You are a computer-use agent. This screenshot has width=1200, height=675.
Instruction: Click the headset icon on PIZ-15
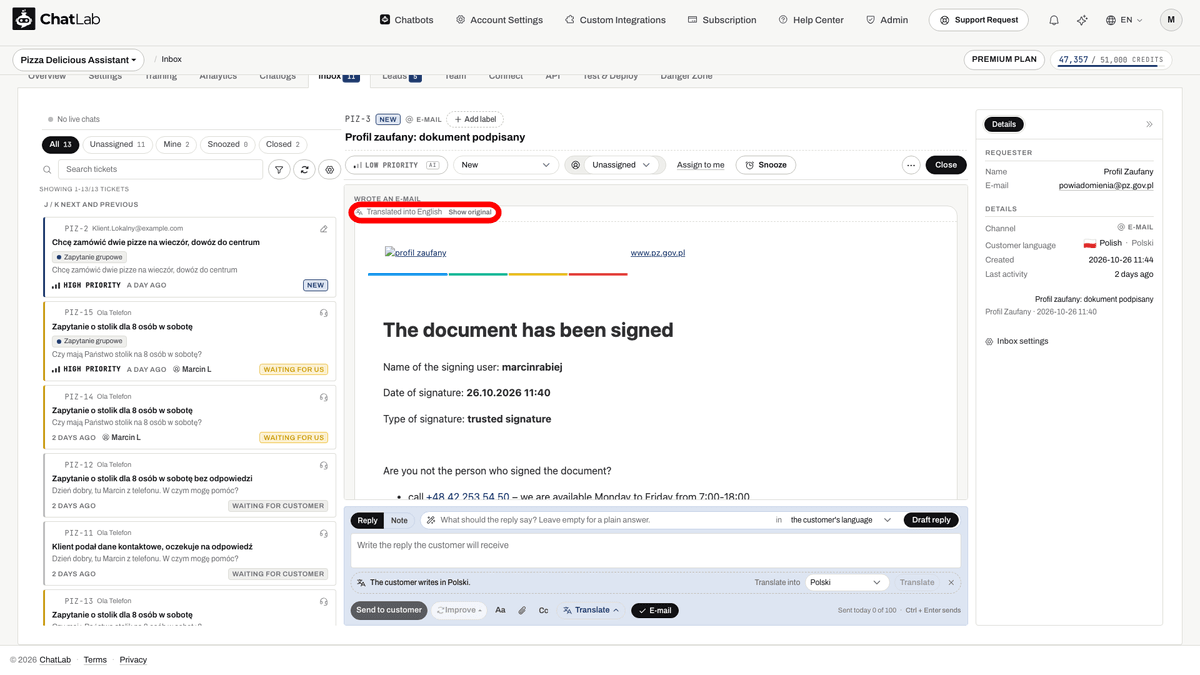point(323,313)
